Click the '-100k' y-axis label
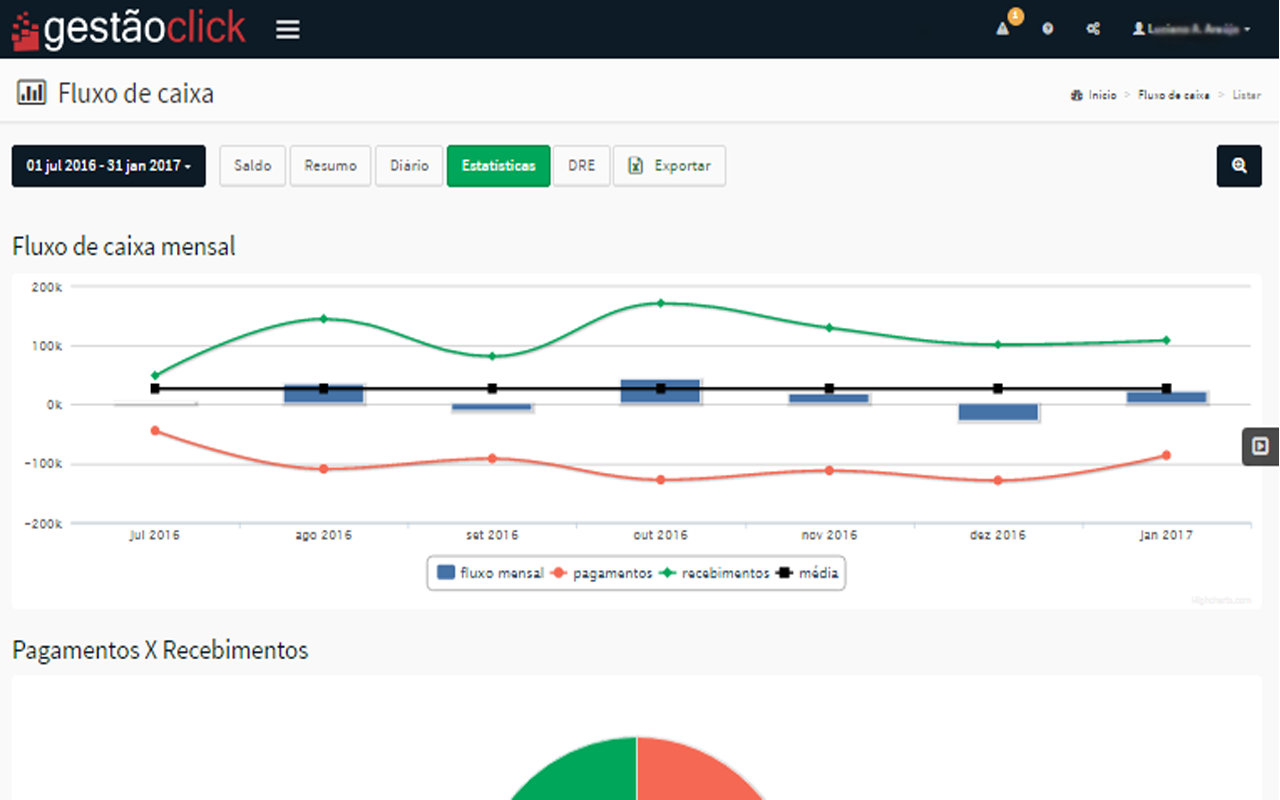This screenshot has height=800, width=1280. pos(44,464)
